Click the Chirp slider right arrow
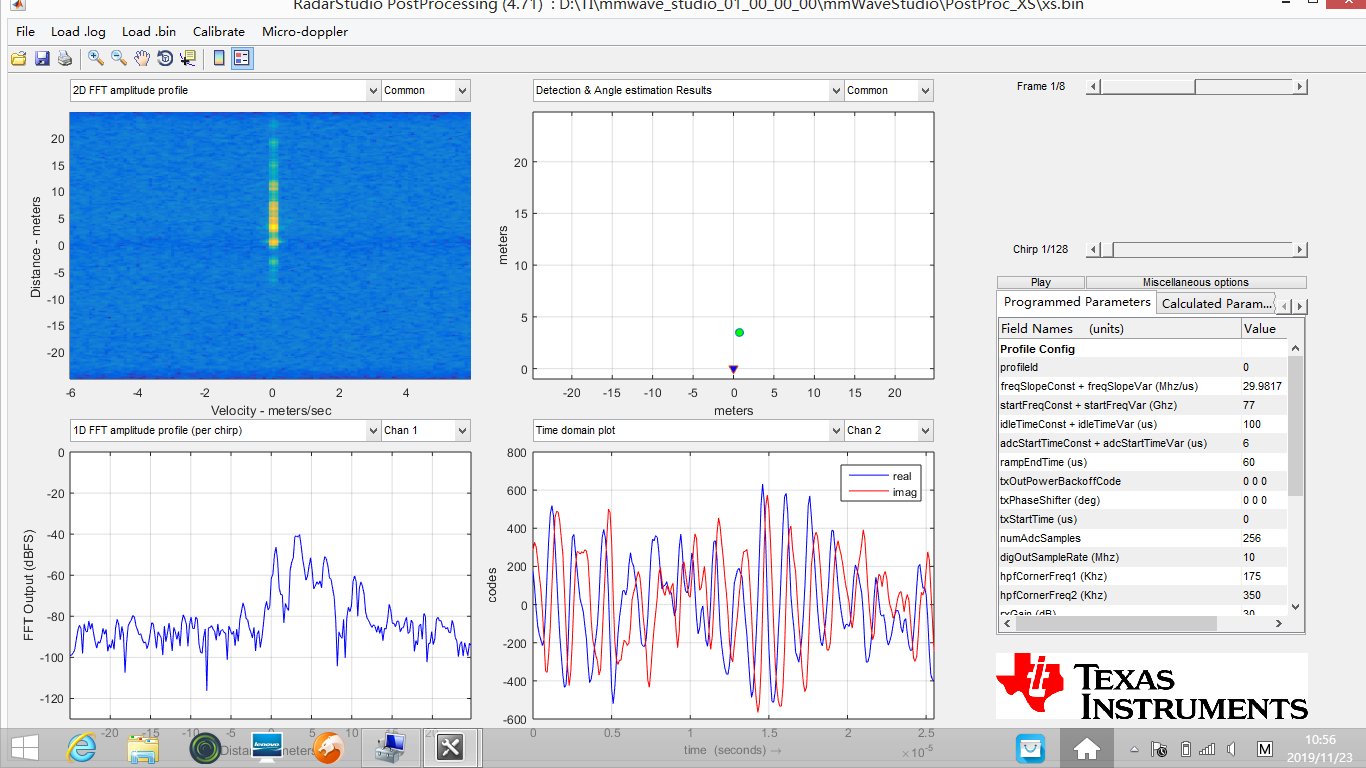 [x=1299, y=249]
